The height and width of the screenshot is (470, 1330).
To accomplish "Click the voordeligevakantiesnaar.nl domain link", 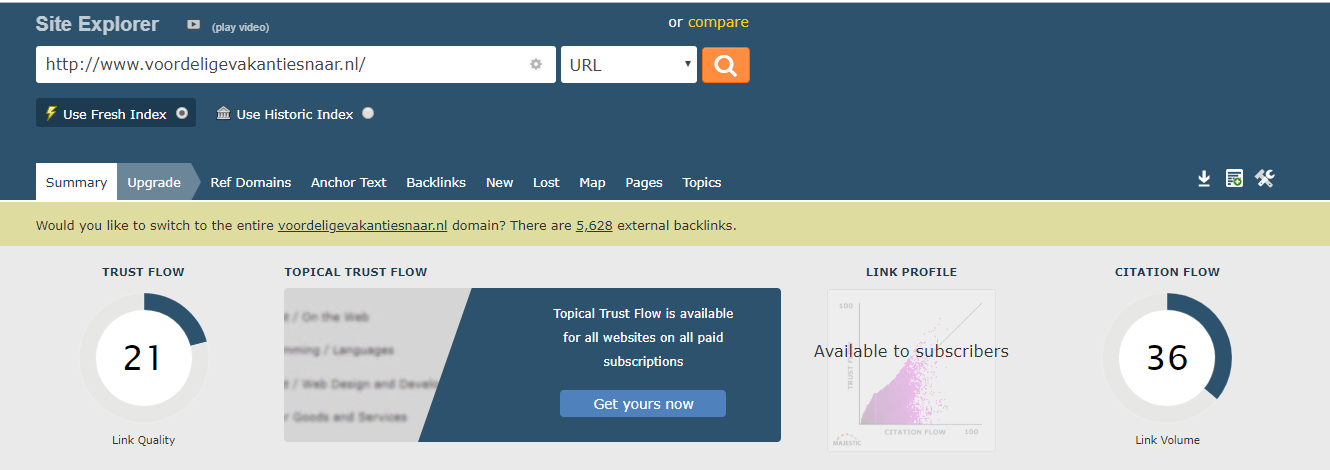I will (x=363, y=225).
